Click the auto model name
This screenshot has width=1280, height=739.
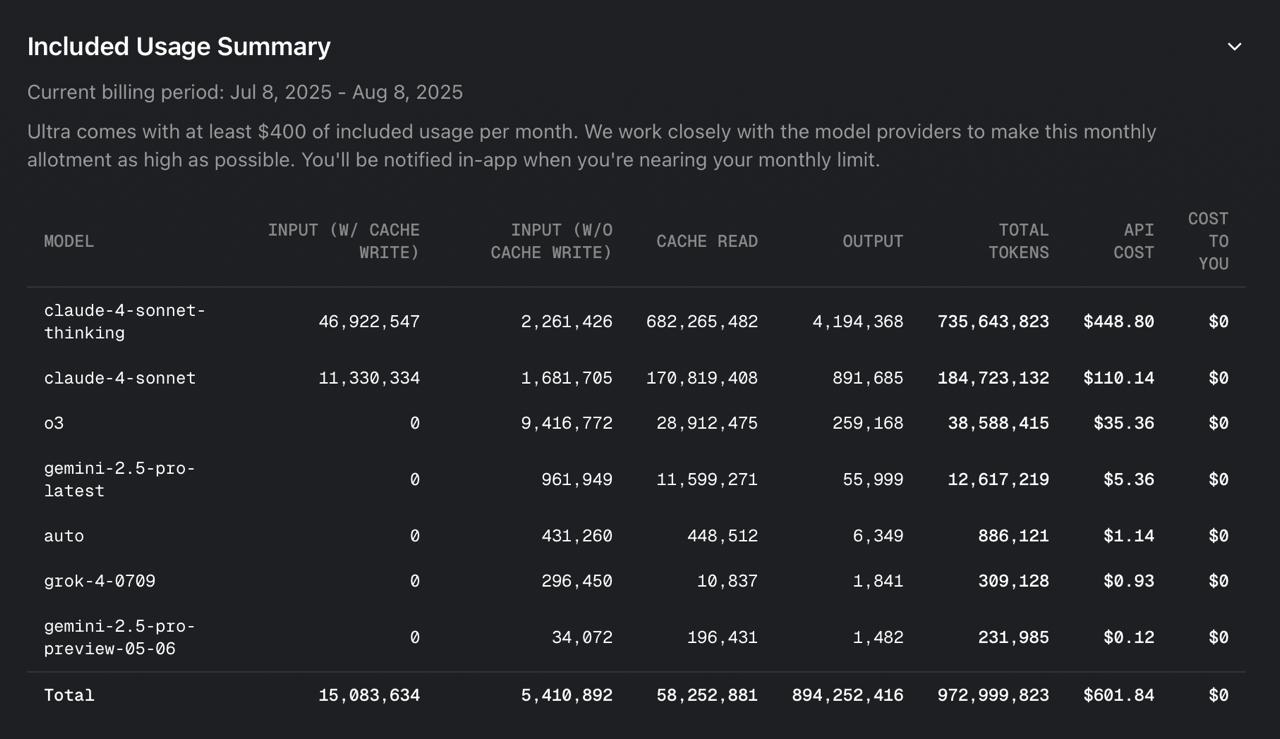(x=64, y=536)
